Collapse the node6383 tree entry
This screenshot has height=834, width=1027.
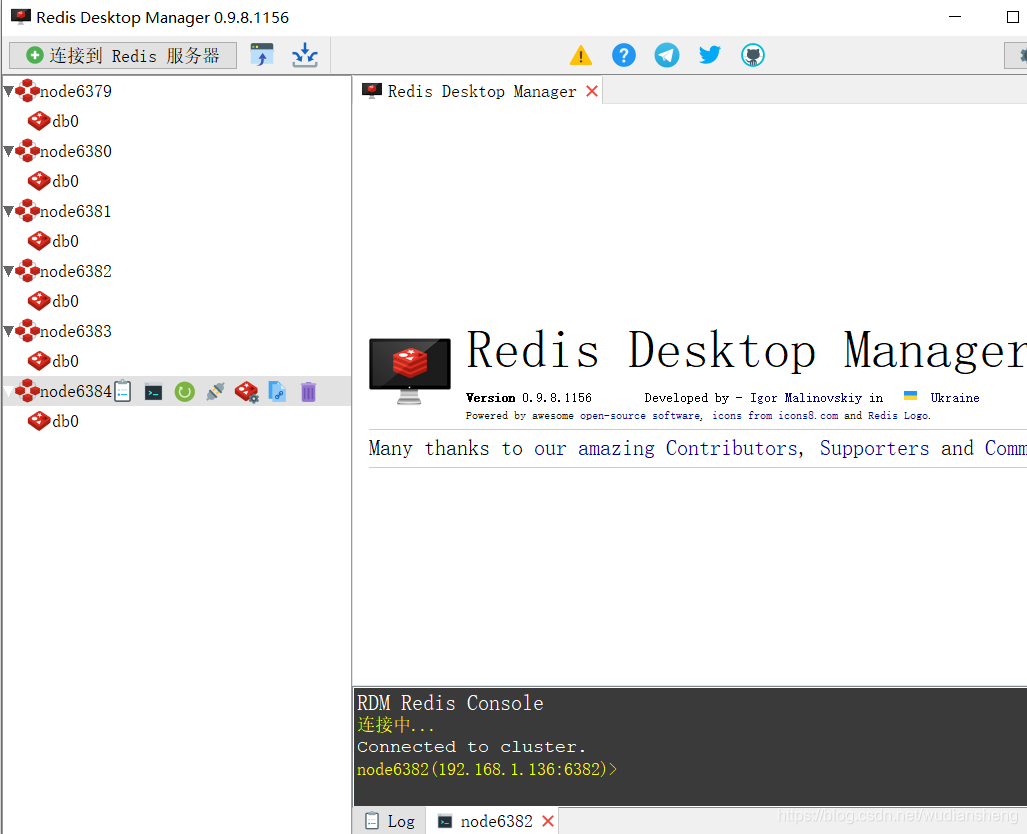point(8,330)
